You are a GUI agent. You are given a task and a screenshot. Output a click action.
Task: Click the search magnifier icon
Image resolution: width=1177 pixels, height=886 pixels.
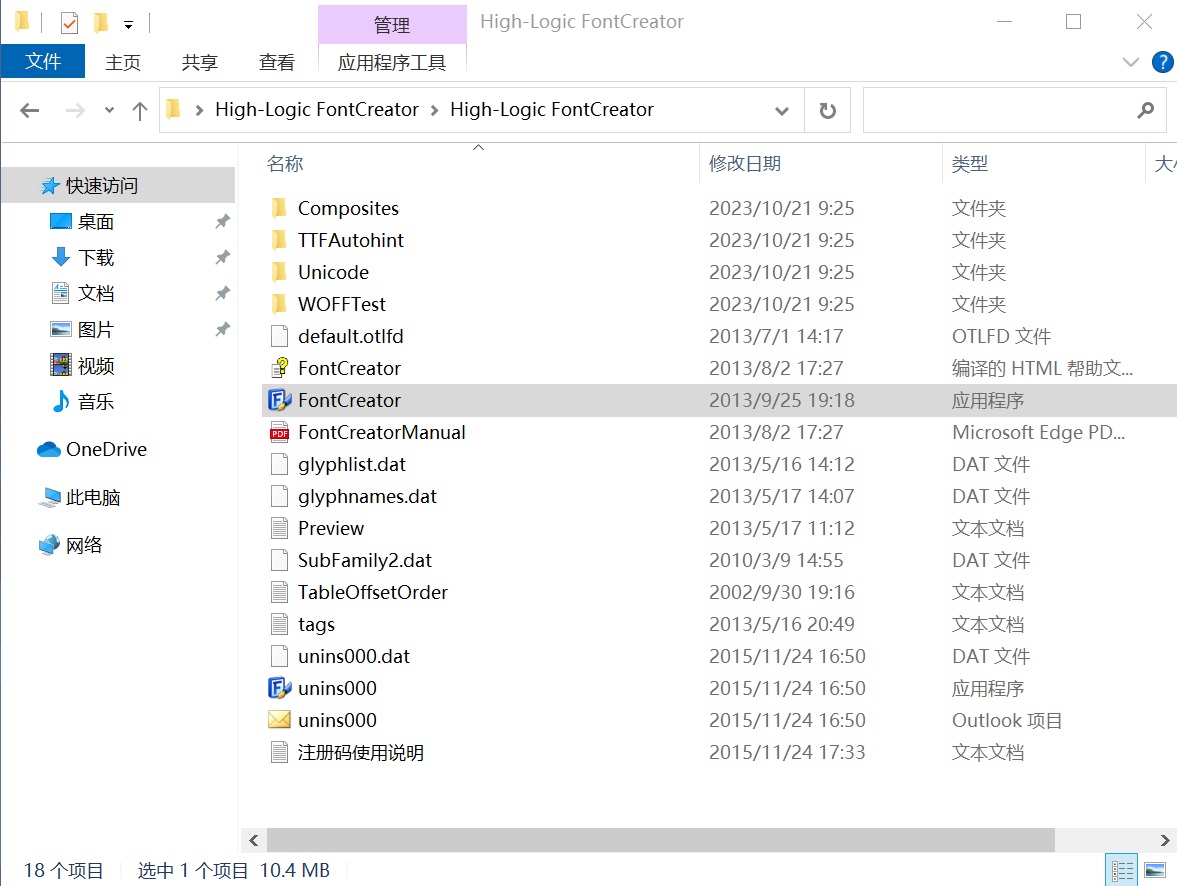[x=1145, y=110]
